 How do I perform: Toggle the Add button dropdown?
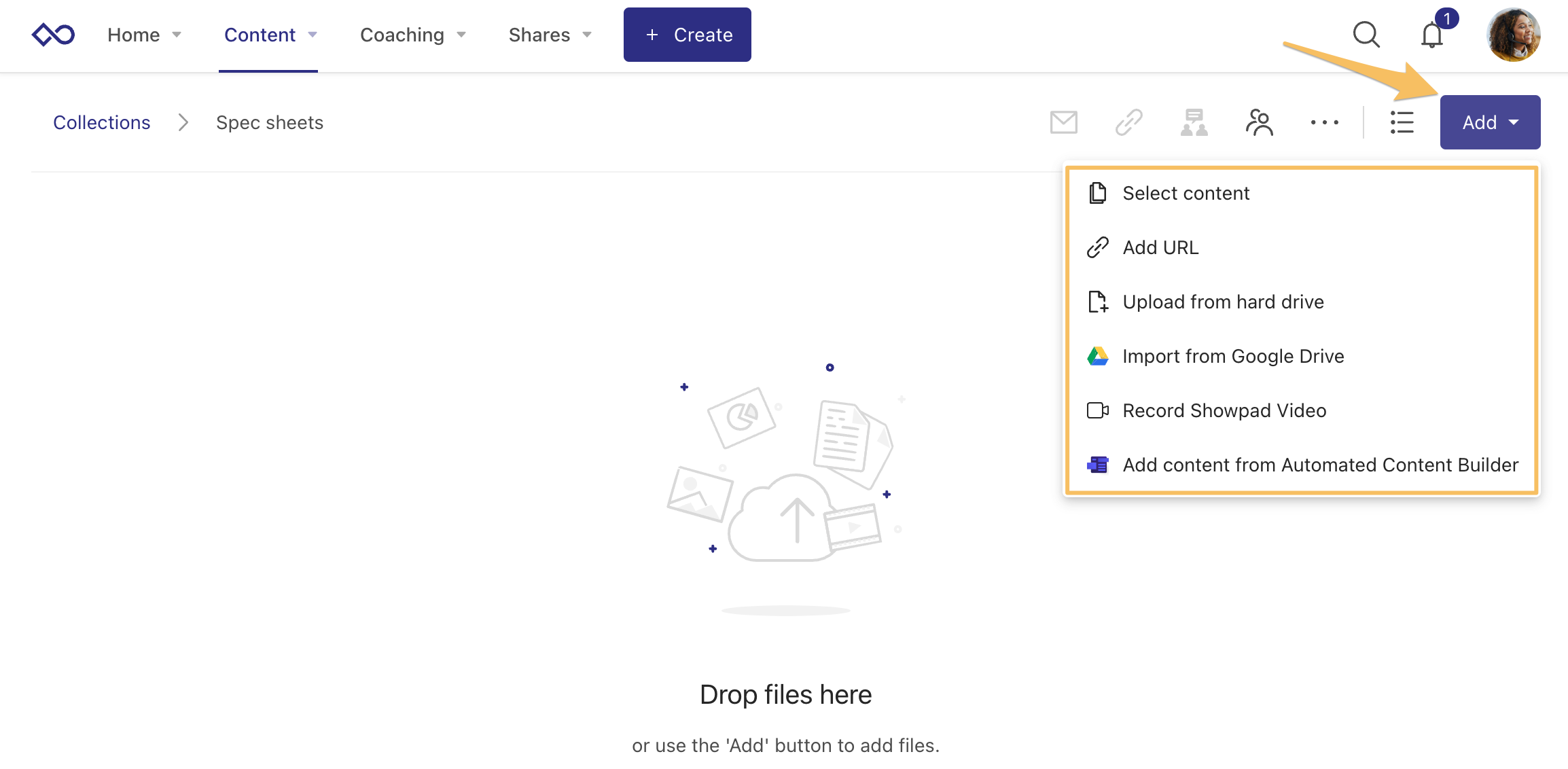(1491, 122)
